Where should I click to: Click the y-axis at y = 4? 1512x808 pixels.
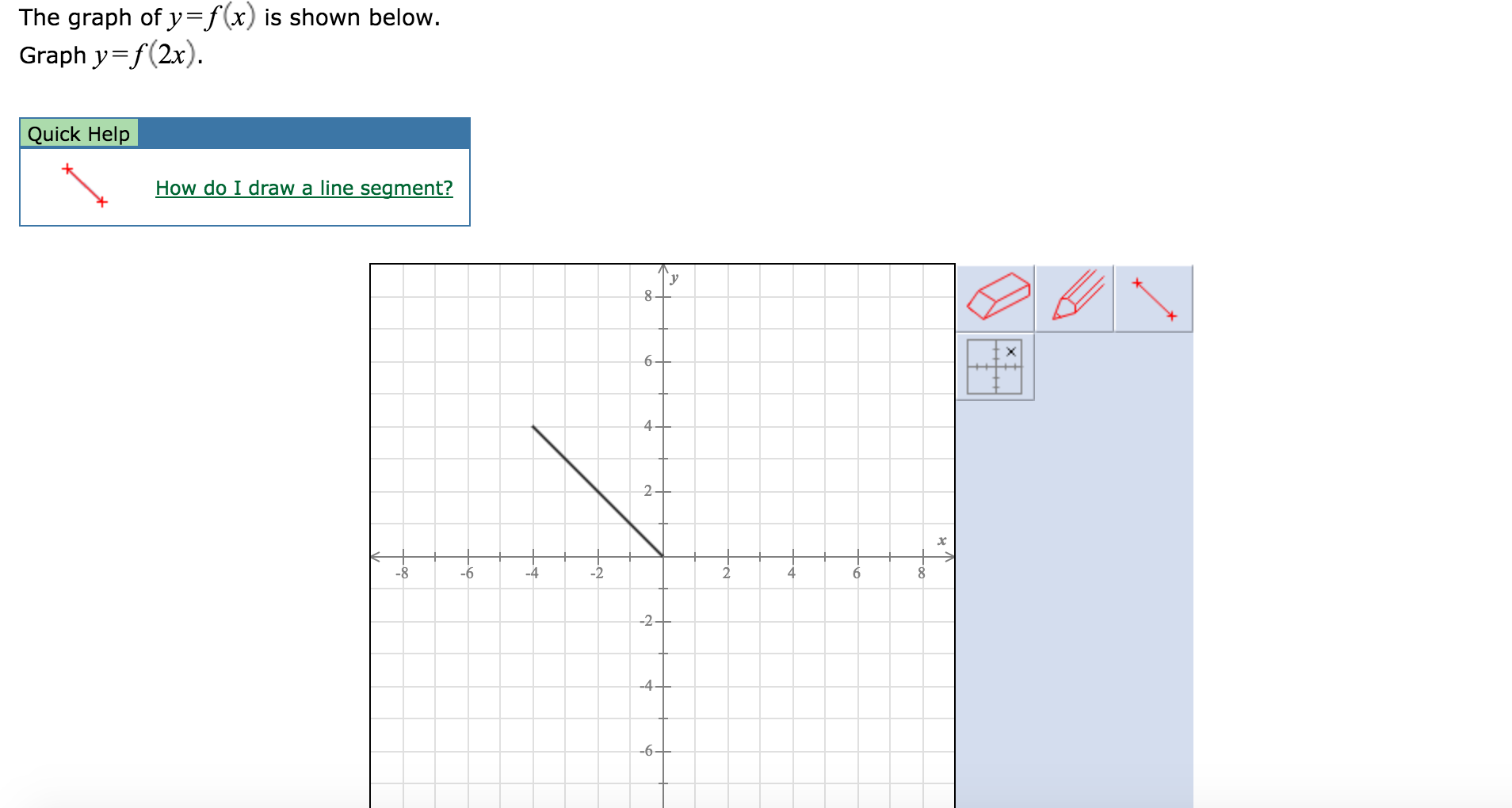click(663, 426)
